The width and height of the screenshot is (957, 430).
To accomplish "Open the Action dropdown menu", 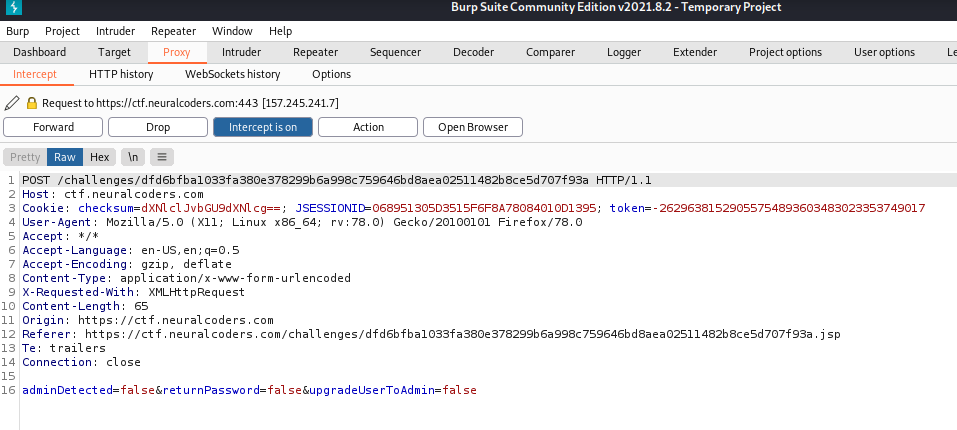I will point(368,127).
